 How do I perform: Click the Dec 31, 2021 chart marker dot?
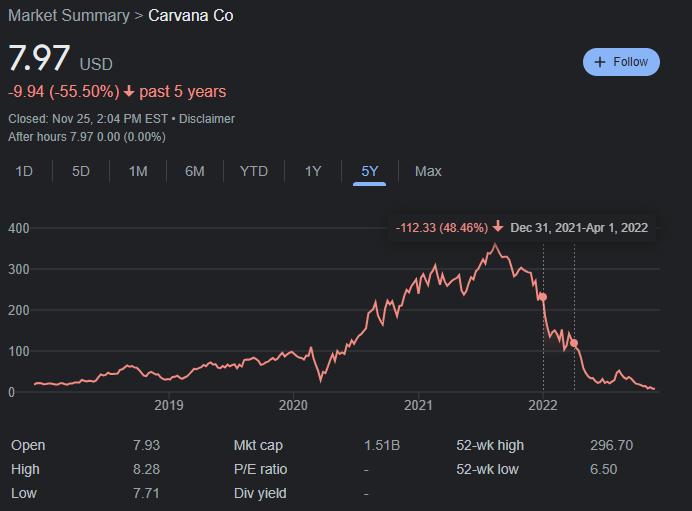(543, 297)
